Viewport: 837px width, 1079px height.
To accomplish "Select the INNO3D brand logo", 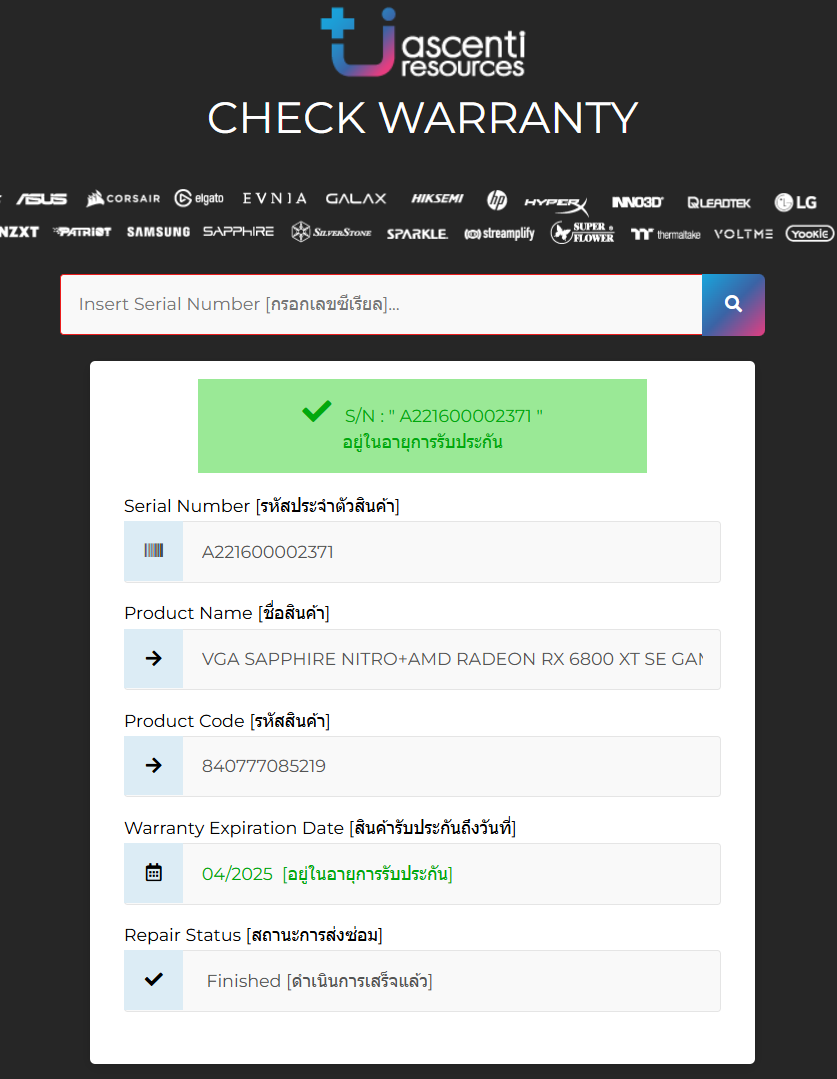I will (637, 202).
